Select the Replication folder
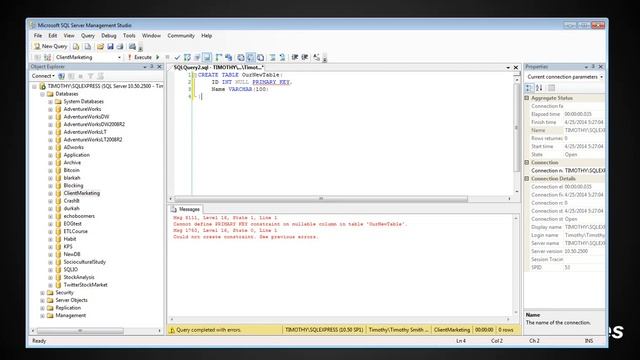 tap(68, 308)
